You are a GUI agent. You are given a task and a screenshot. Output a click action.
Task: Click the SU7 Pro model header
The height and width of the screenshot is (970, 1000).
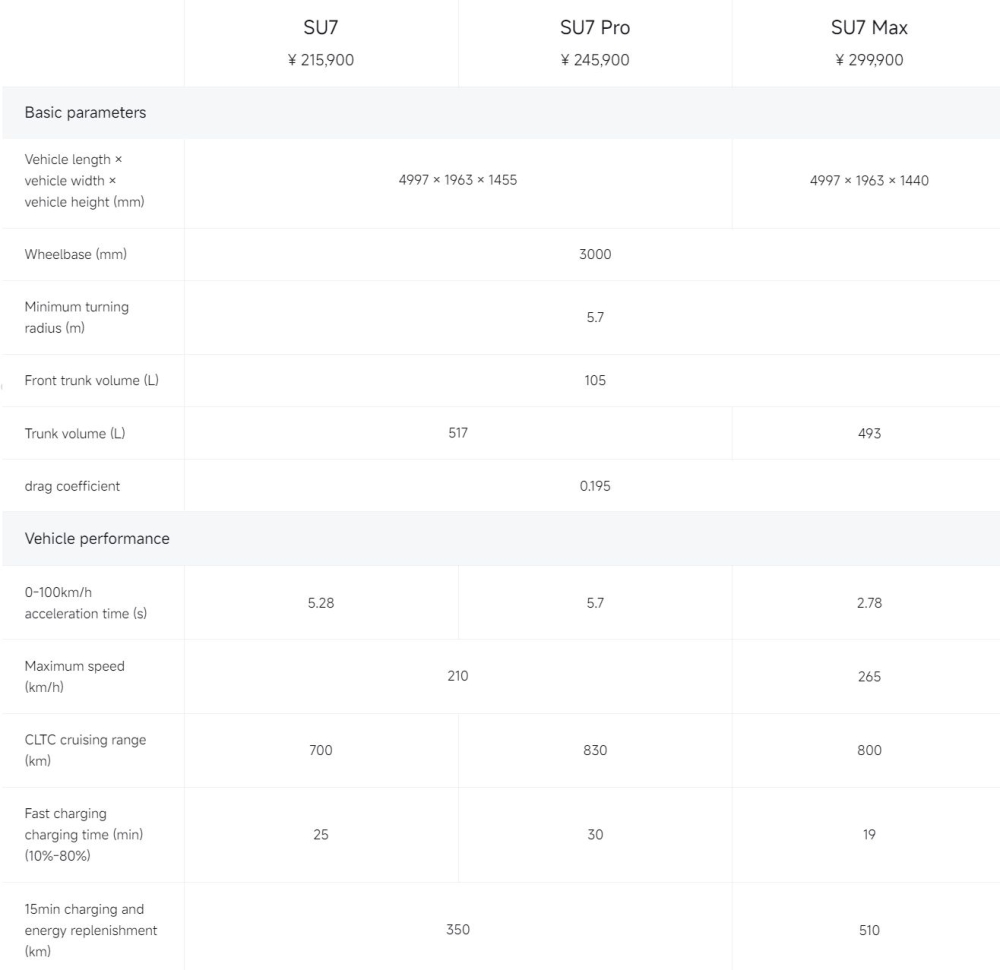coord(595,28)
